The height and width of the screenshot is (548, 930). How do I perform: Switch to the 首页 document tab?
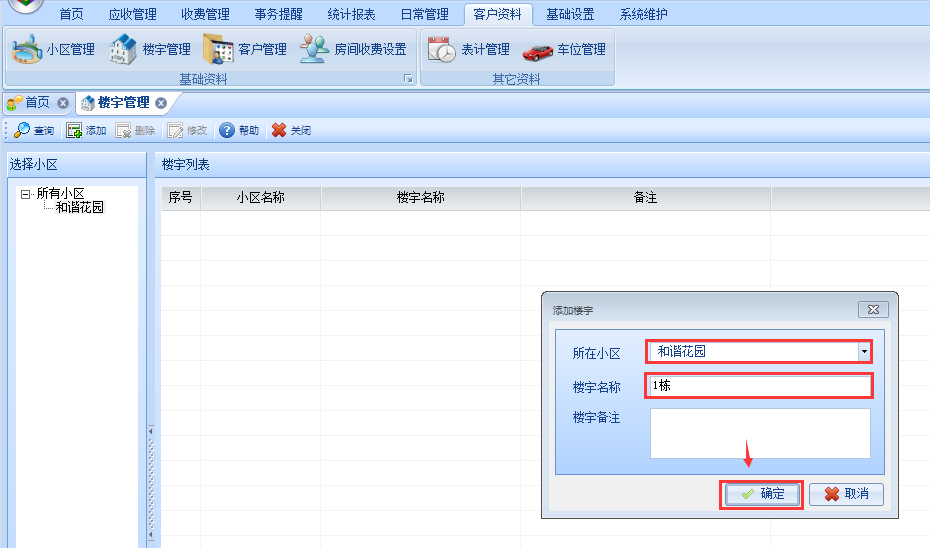38,103
